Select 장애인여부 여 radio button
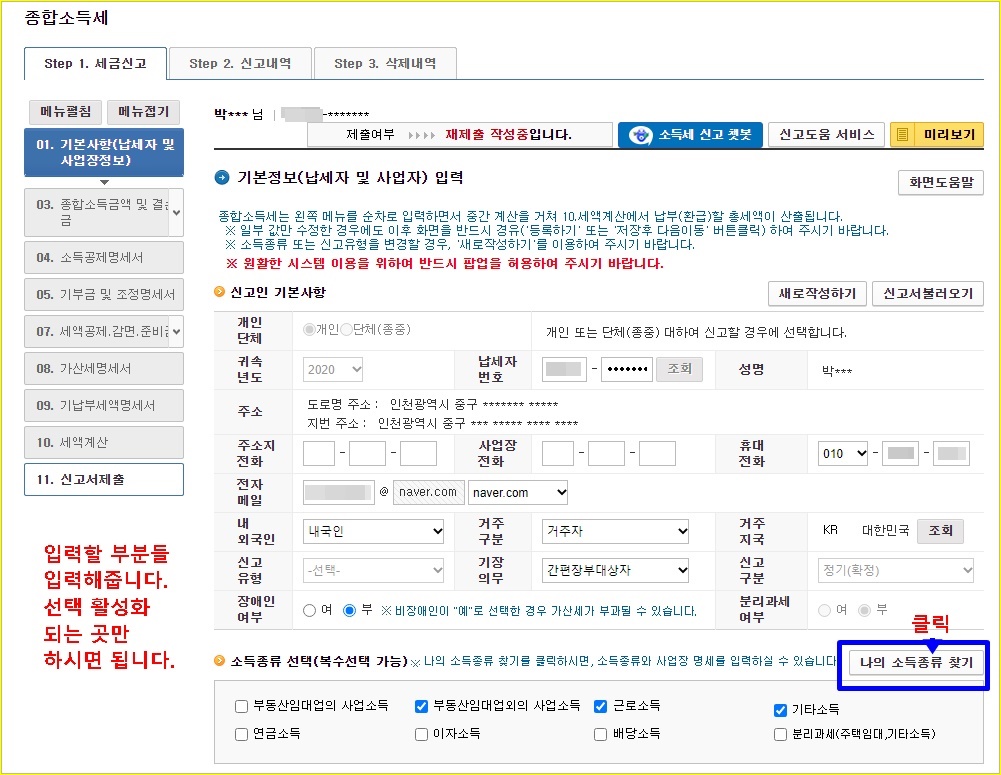The image size is (1001, 775). point(310,610)
